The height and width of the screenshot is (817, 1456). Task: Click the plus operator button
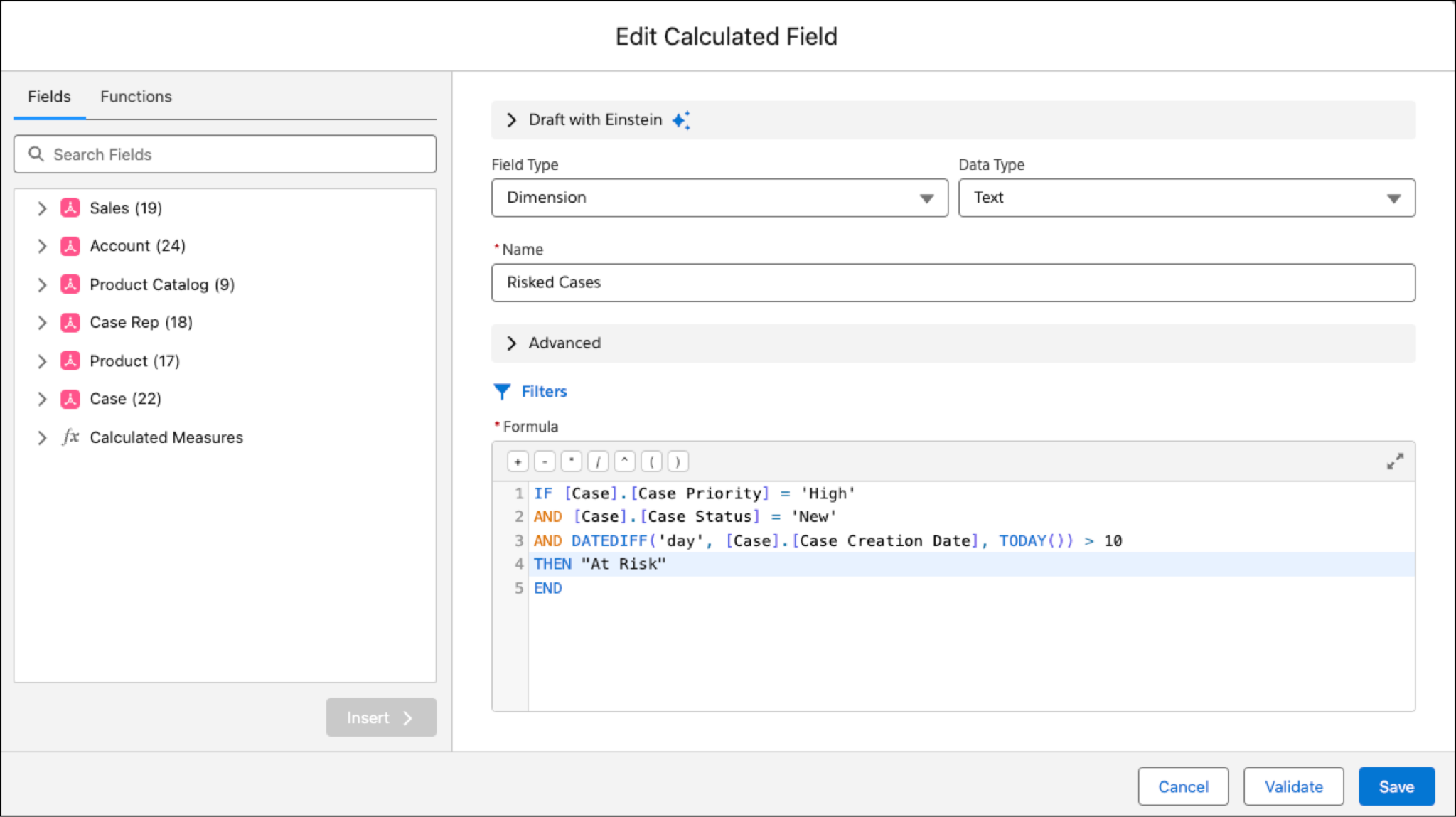[518, 461]
